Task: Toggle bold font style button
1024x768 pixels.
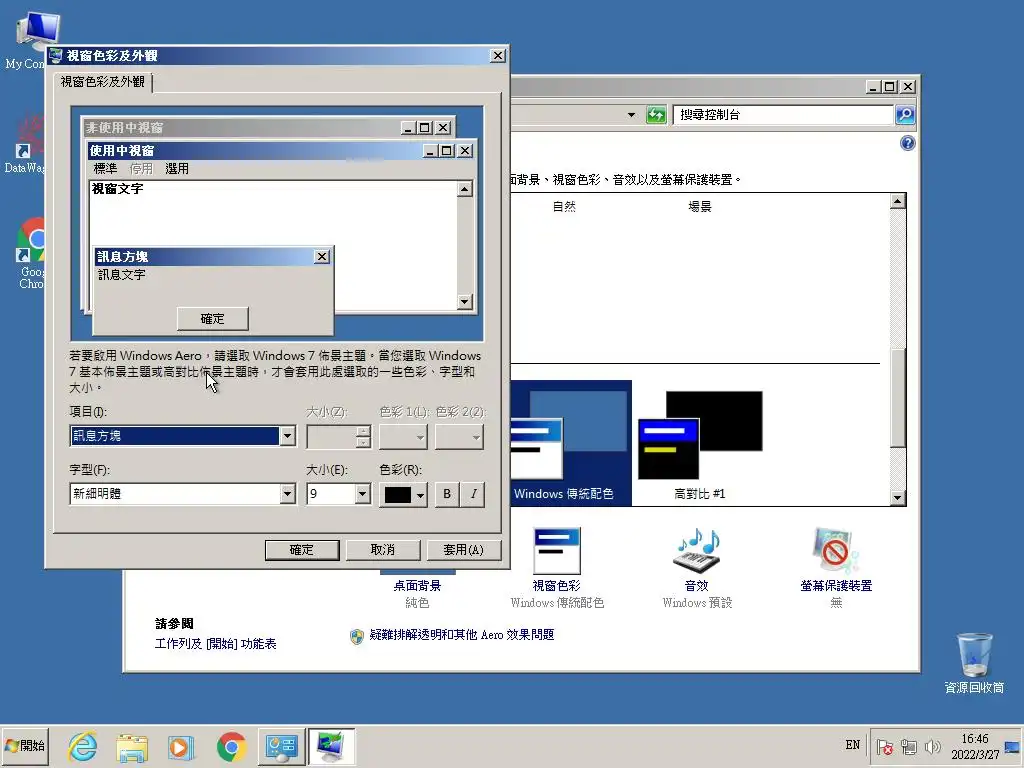Action: tap(447, 494)
